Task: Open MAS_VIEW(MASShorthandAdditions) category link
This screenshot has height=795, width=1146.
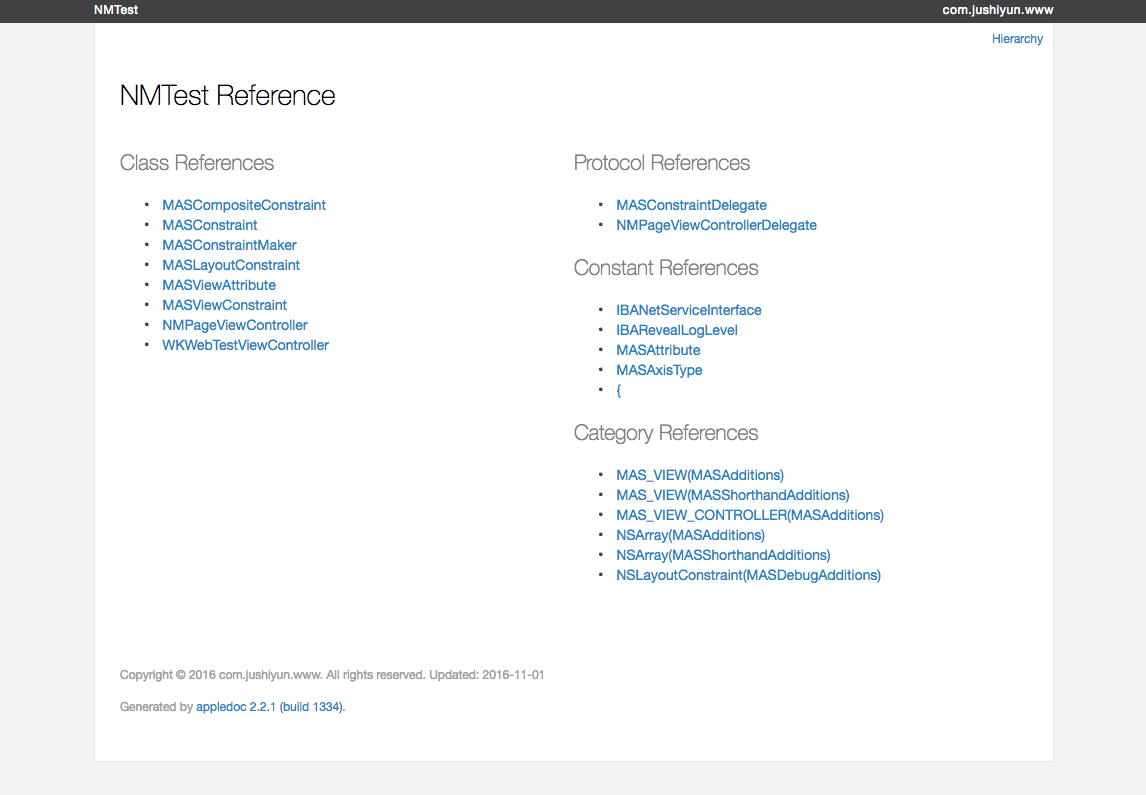Action: click(733, 495)
